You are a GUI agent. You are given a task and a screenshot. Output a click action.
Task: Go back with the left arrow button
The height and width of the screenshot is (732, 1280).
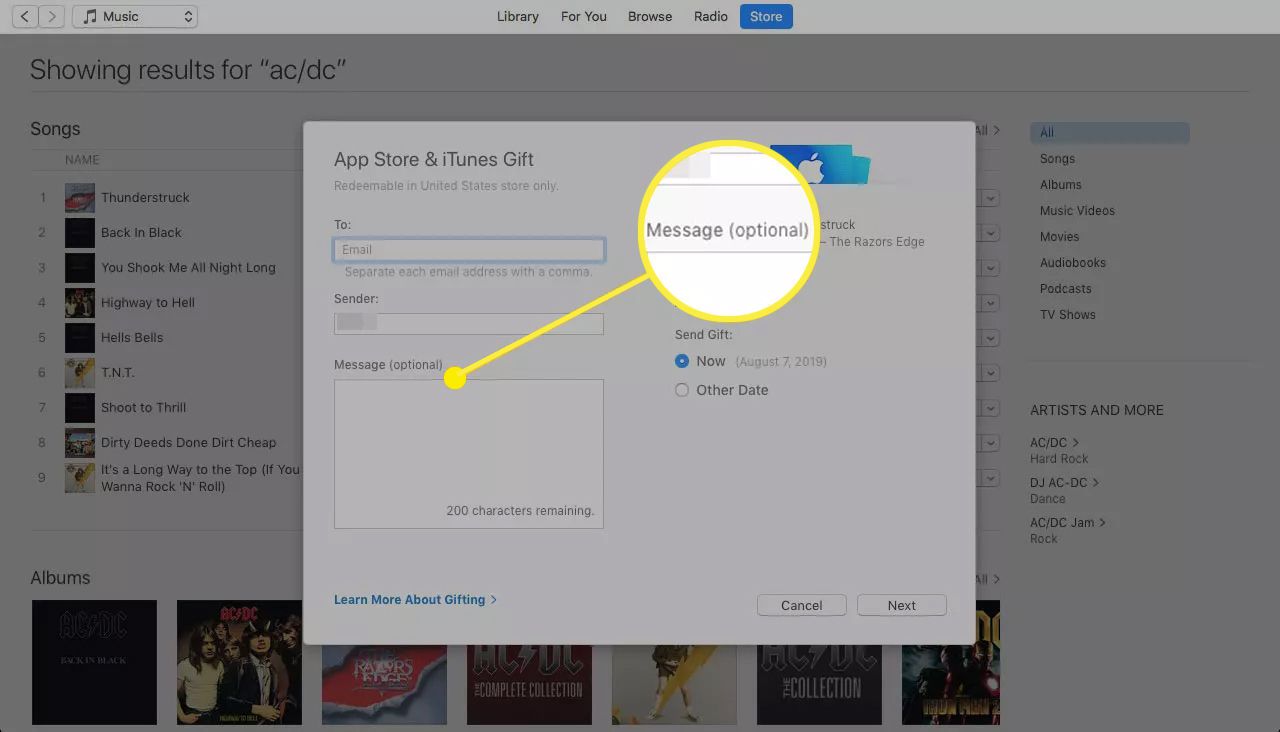coord(25,16)
